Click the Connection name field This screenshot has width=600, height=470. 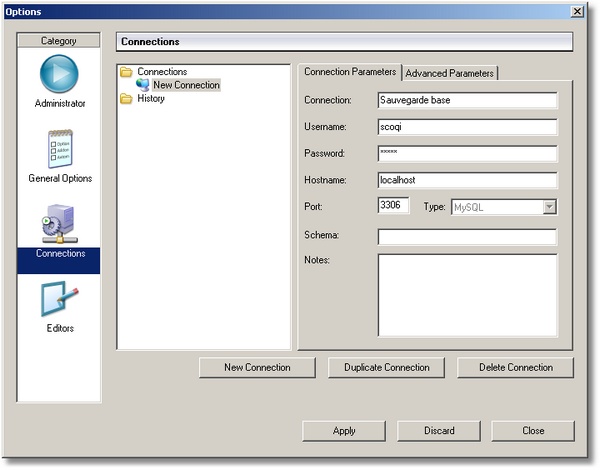pyautogui.click(x=467, y=100)
